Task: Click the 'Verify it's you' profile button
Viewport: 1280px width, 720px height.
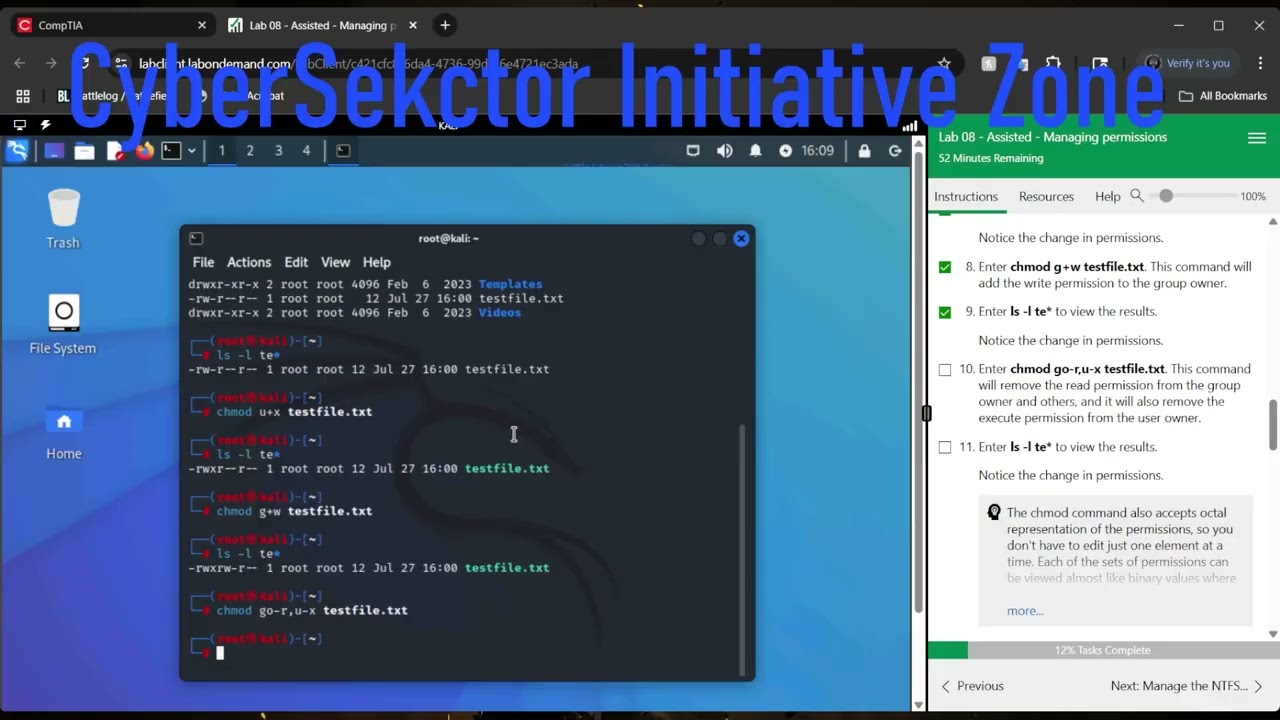Action: tap(1187, 63)
